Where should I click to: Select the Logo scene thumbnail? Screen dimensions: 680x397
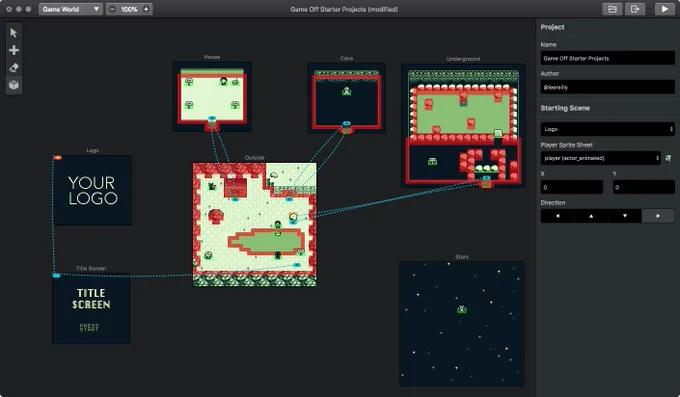click(92, 190)
